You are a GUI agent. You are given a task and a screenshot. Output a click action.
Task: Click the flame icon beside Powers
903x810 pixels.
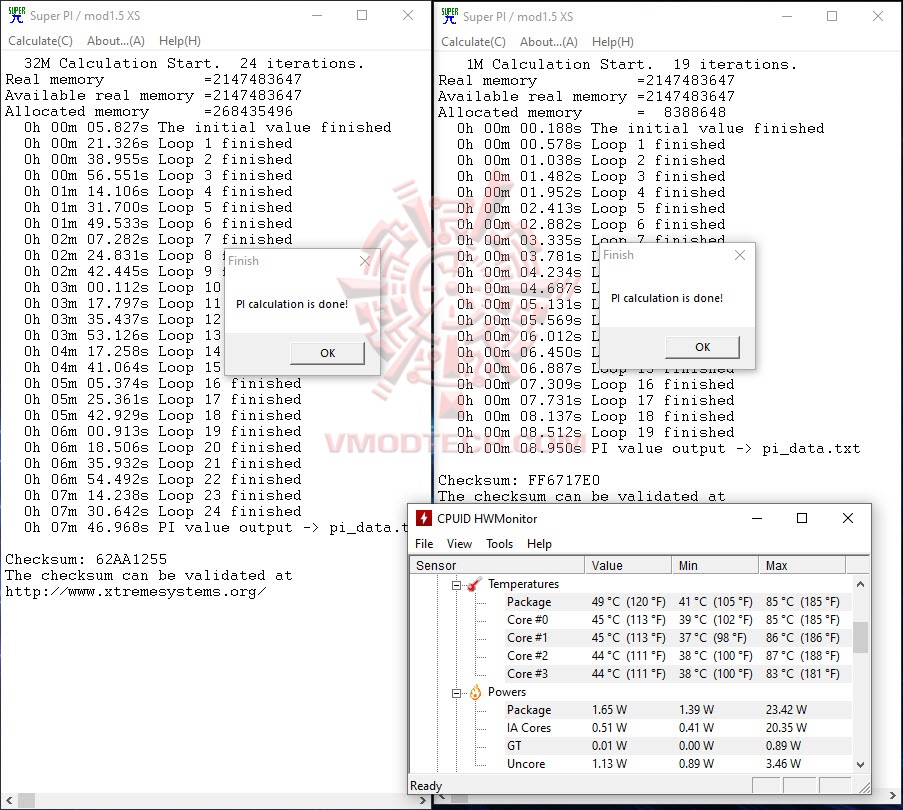[475, 692]
